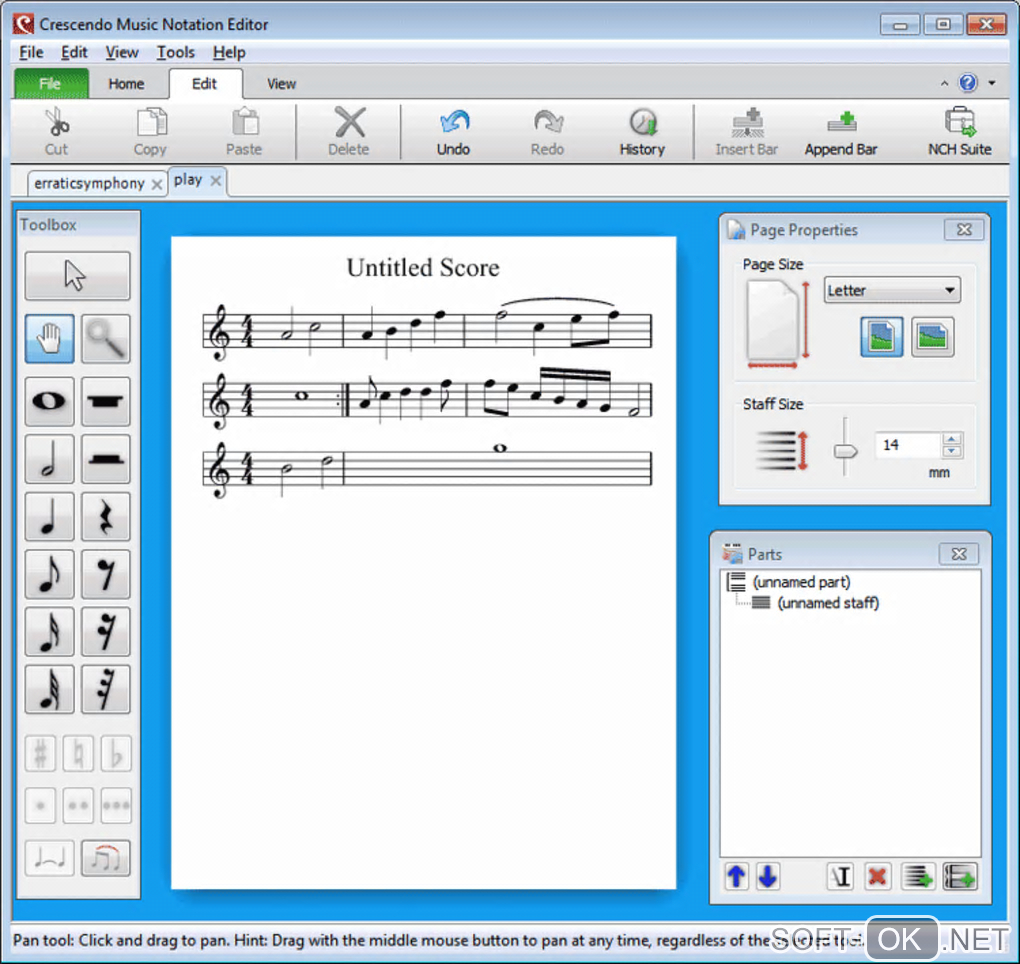1020x964 pixels.
Task: Open the NCH Suite
Action: [960, 132]
